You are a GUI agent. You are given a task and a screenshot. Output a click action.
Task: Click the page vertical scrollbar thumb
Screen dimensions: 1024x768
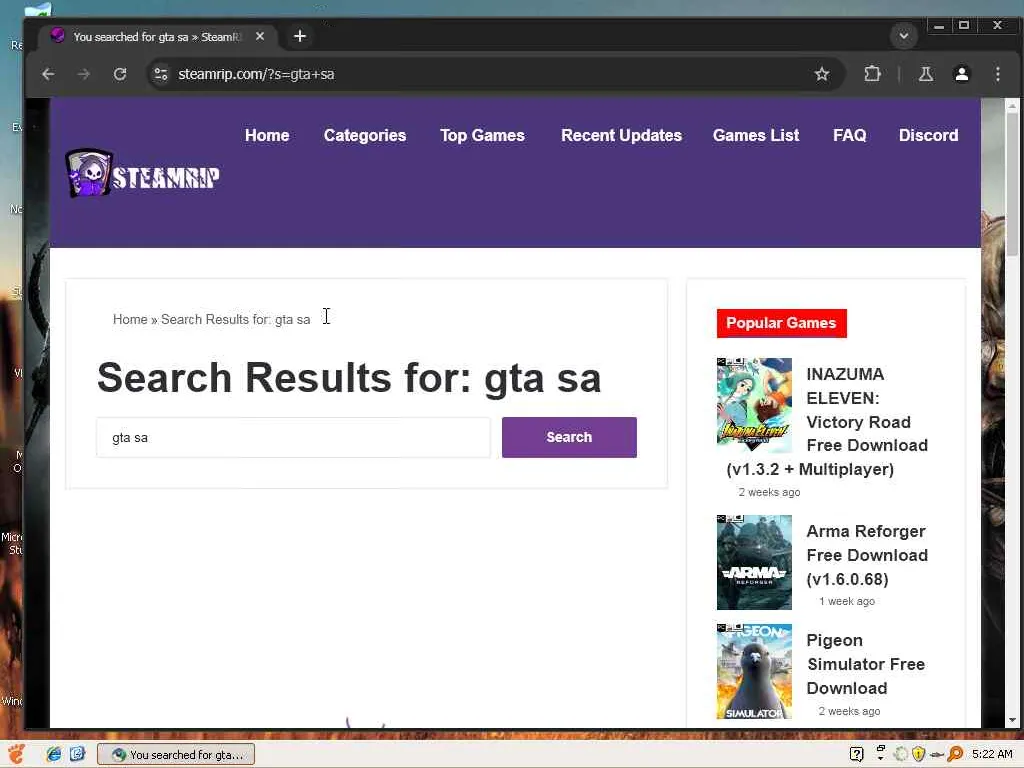(x=1012, y=185)
